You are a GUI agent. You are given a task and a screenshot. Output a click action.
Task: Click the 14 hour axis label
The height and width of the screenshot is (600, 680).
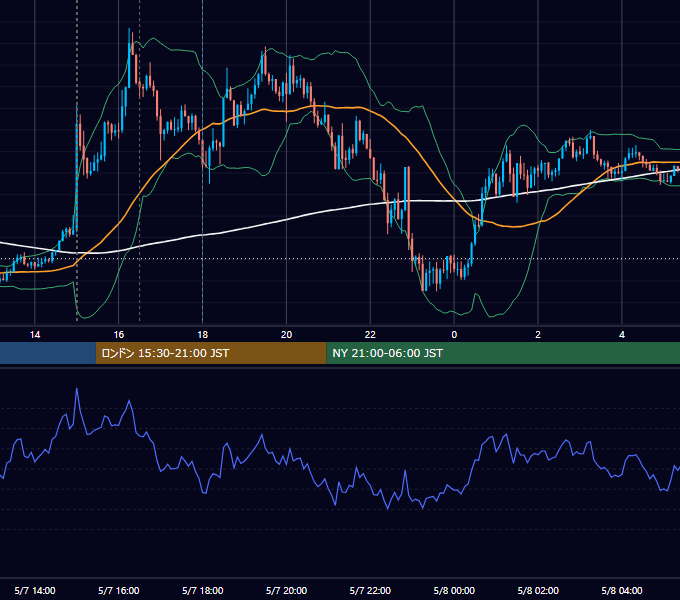pos(35,335)
